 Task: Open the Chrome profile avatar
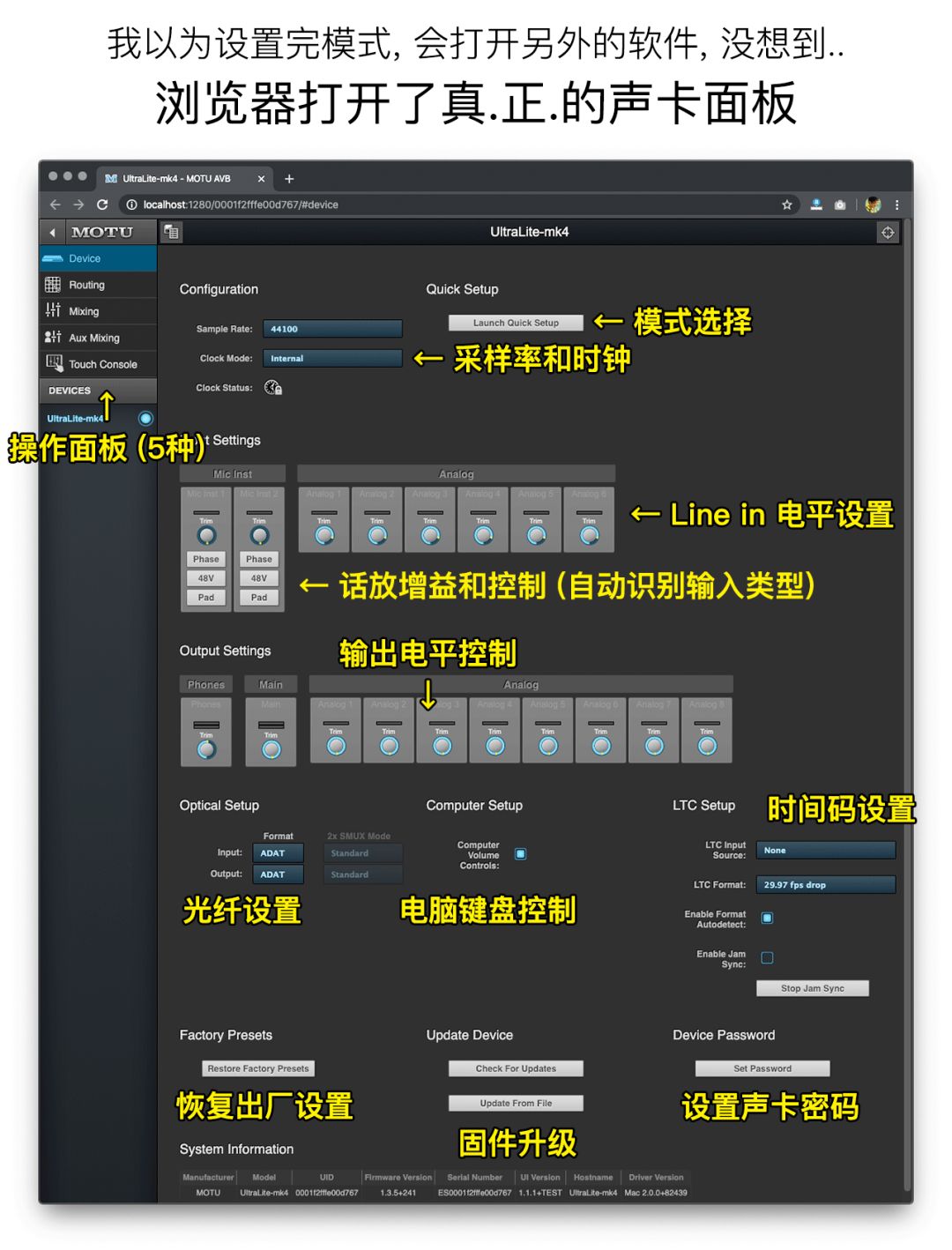[873, 205]
